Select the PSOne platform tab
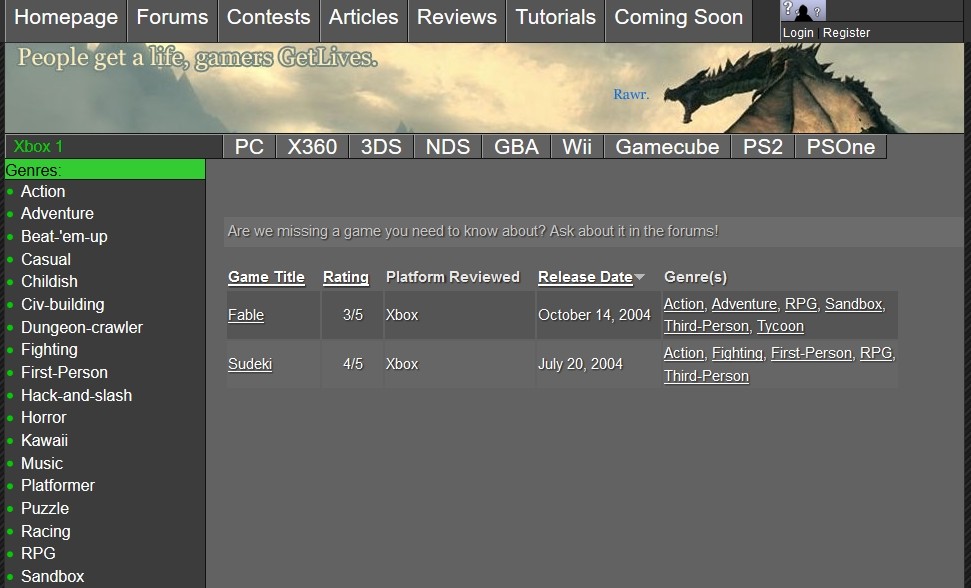971x588 pixels. (x=840, y=147)
